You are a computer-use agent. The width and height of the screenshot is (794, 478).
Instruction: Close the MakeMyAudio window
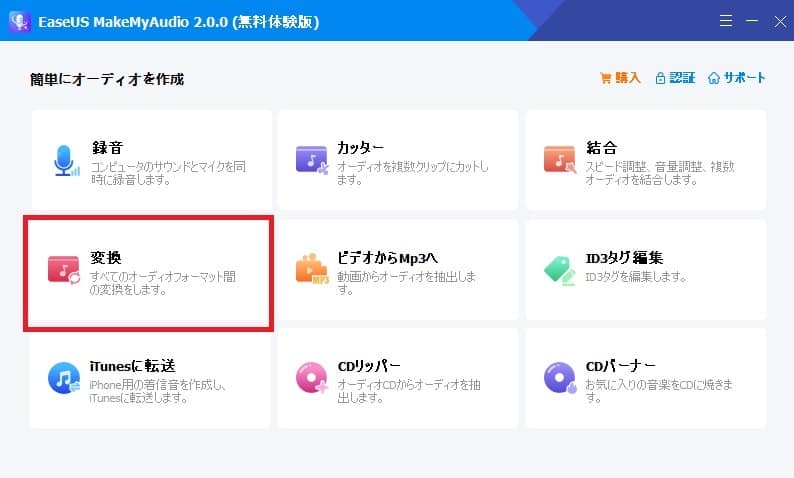click(x=780, y=21)
